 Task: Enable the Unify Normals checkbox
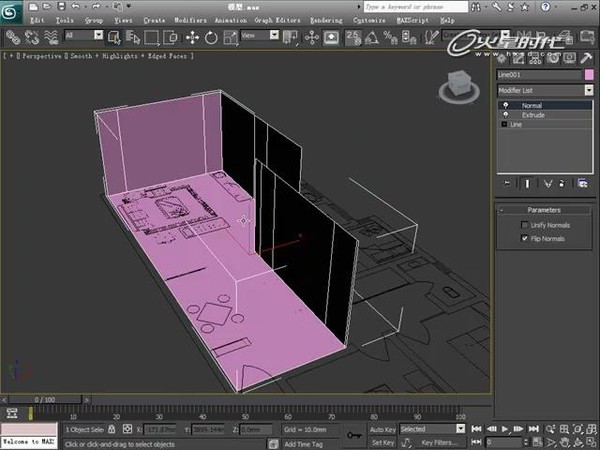pos(525,225)
